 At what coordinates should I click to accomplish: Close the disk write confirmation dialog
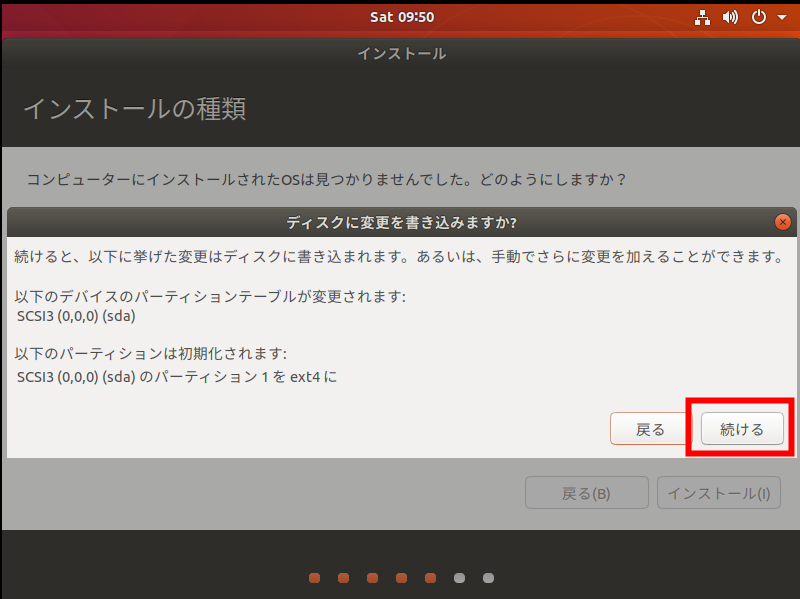pyautogui.click(x=782, y=222)
